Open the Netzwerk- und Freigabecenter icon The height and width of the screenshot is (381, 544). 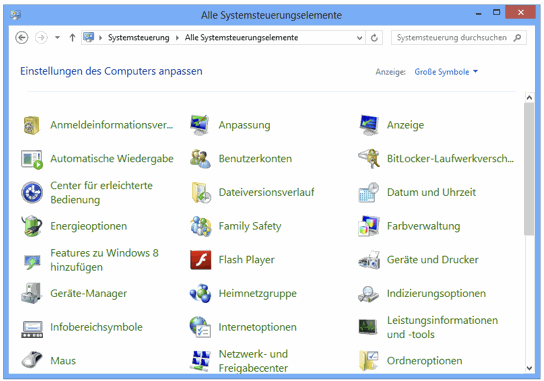201,361
